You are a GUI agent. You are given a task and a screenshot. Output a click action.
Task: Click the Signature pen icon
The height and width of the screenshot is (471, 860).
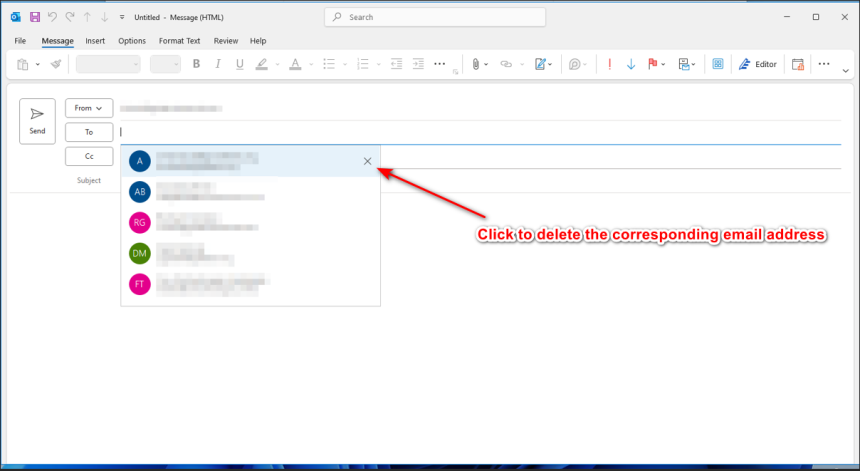tap(541, 64)
